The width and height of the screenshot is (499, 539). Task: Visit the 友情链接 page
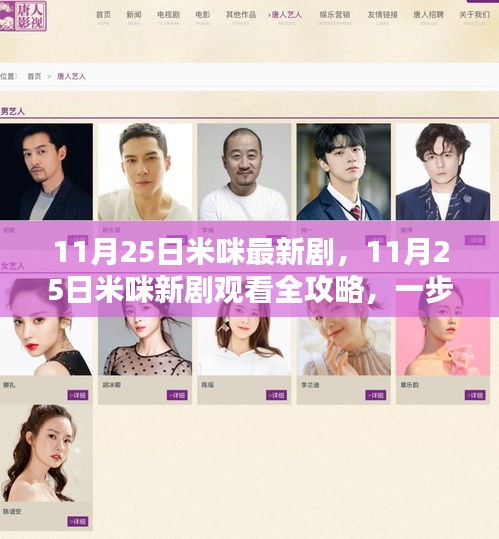(382, 18)
